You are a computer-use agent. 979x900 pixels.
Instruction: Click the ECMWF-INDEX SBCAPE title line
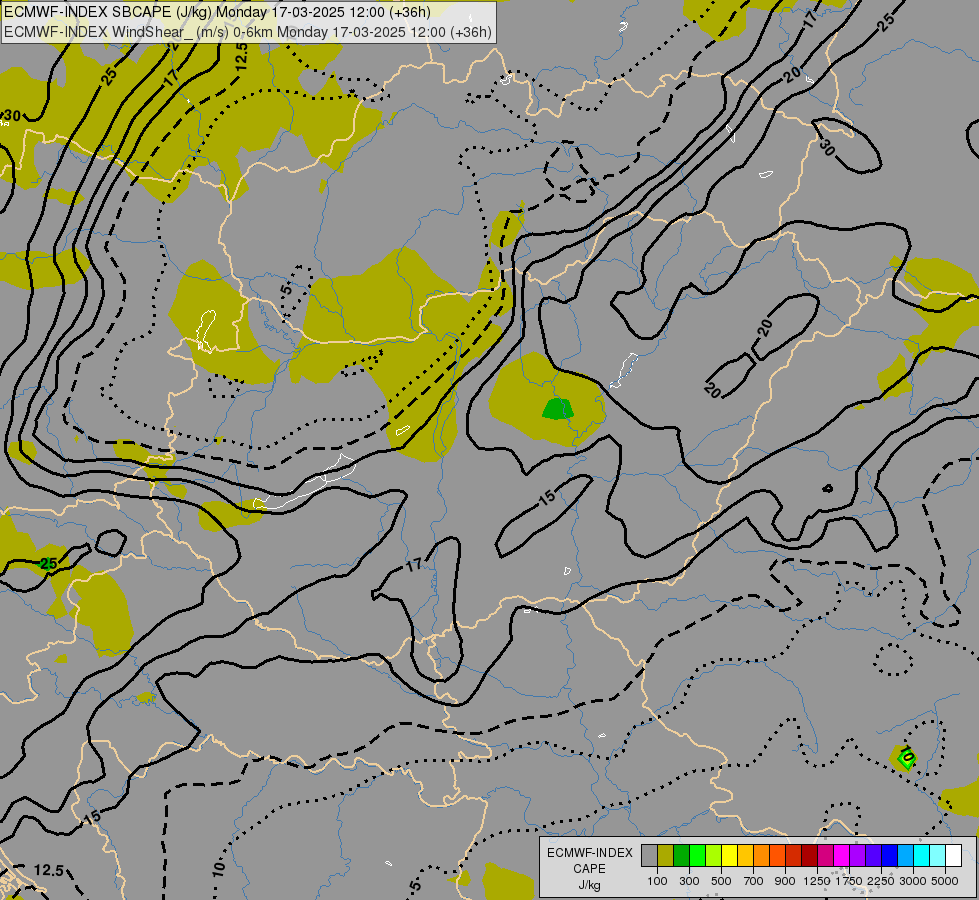(x=217, y=12)
